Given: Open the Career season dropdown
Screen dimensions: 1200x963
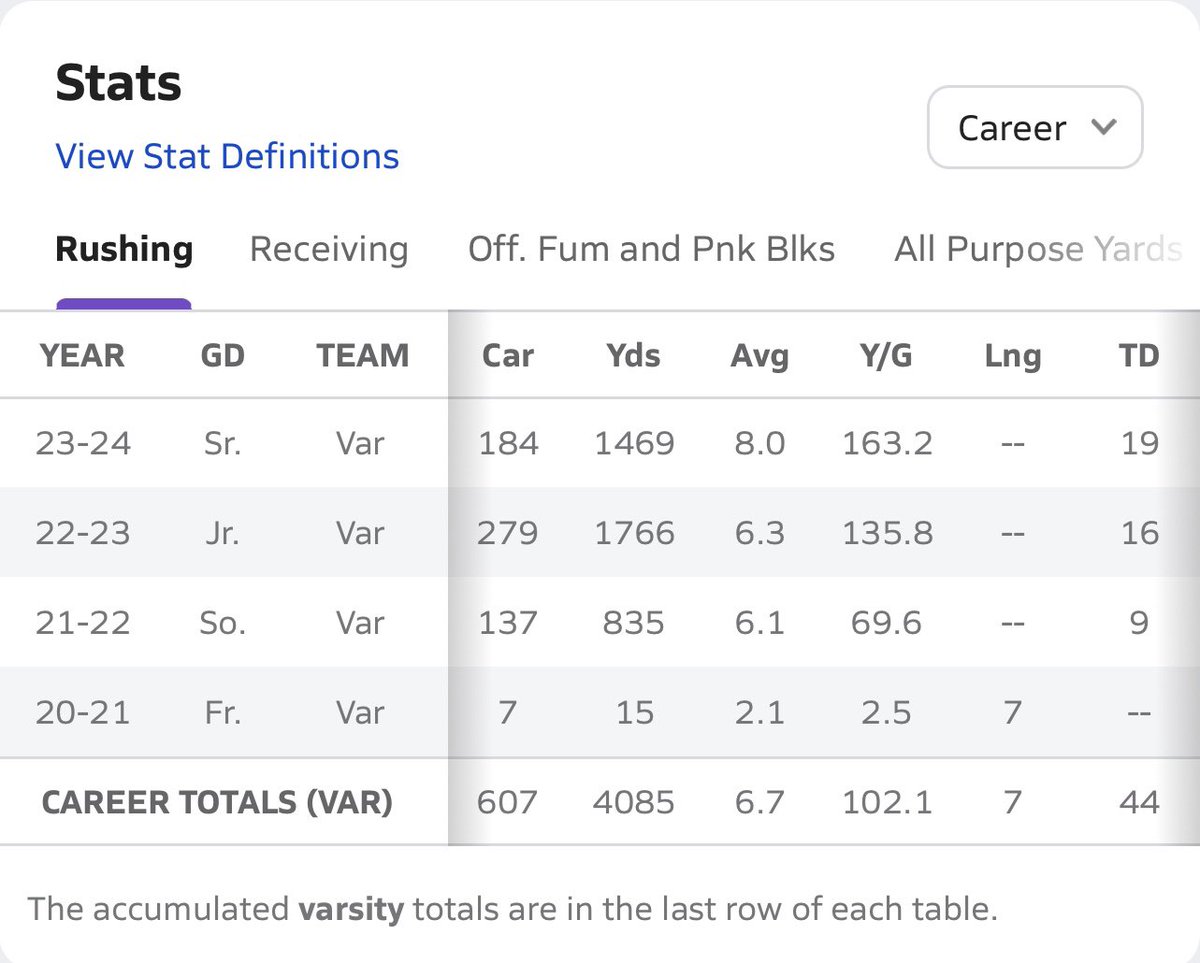Looking at the screenshot, I should [x=1033, y=128].
